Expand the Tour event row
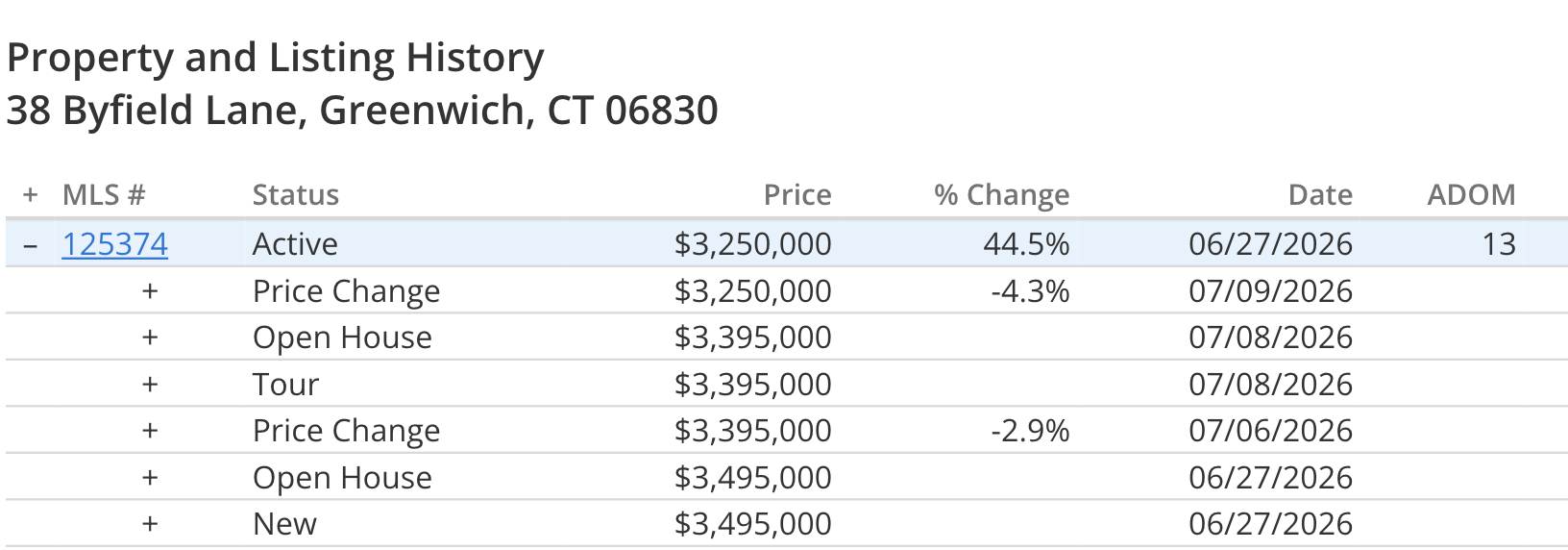 click(150, 385)
